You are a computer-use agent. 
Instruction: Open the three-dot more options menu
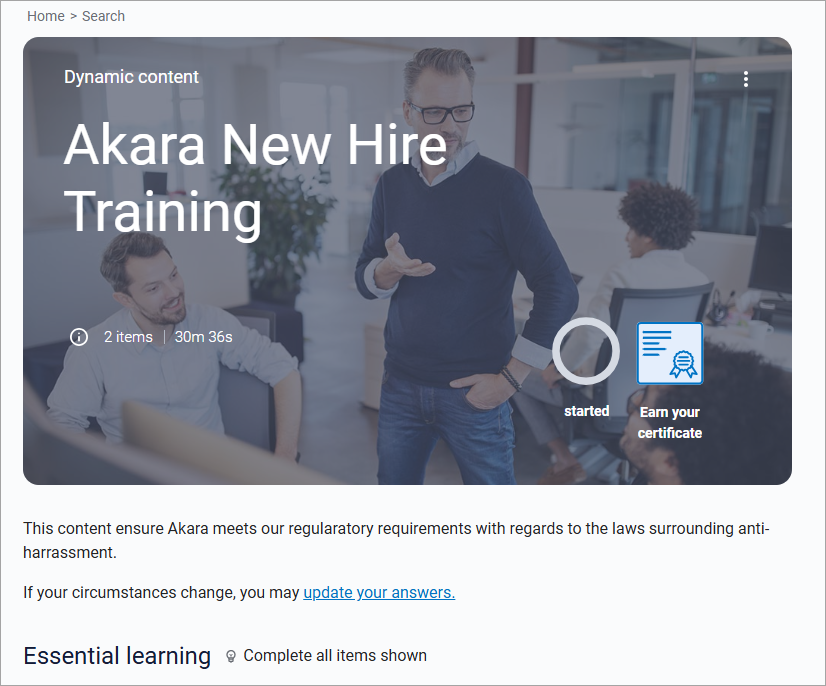745,79
